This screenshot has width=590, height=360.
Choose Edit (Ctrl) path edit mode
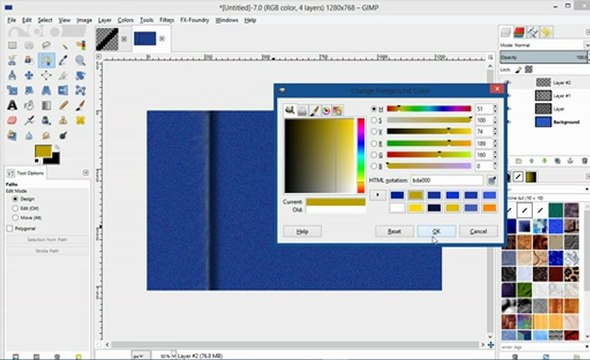pos(15,208)
